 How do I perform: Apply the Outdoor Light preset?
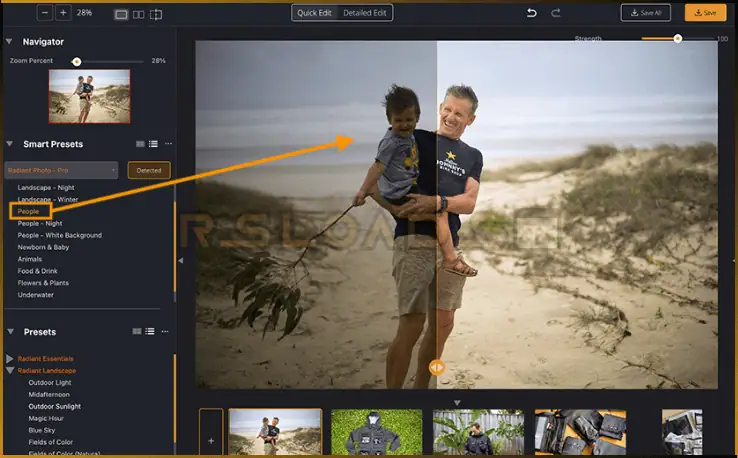(x=50, y=382)
